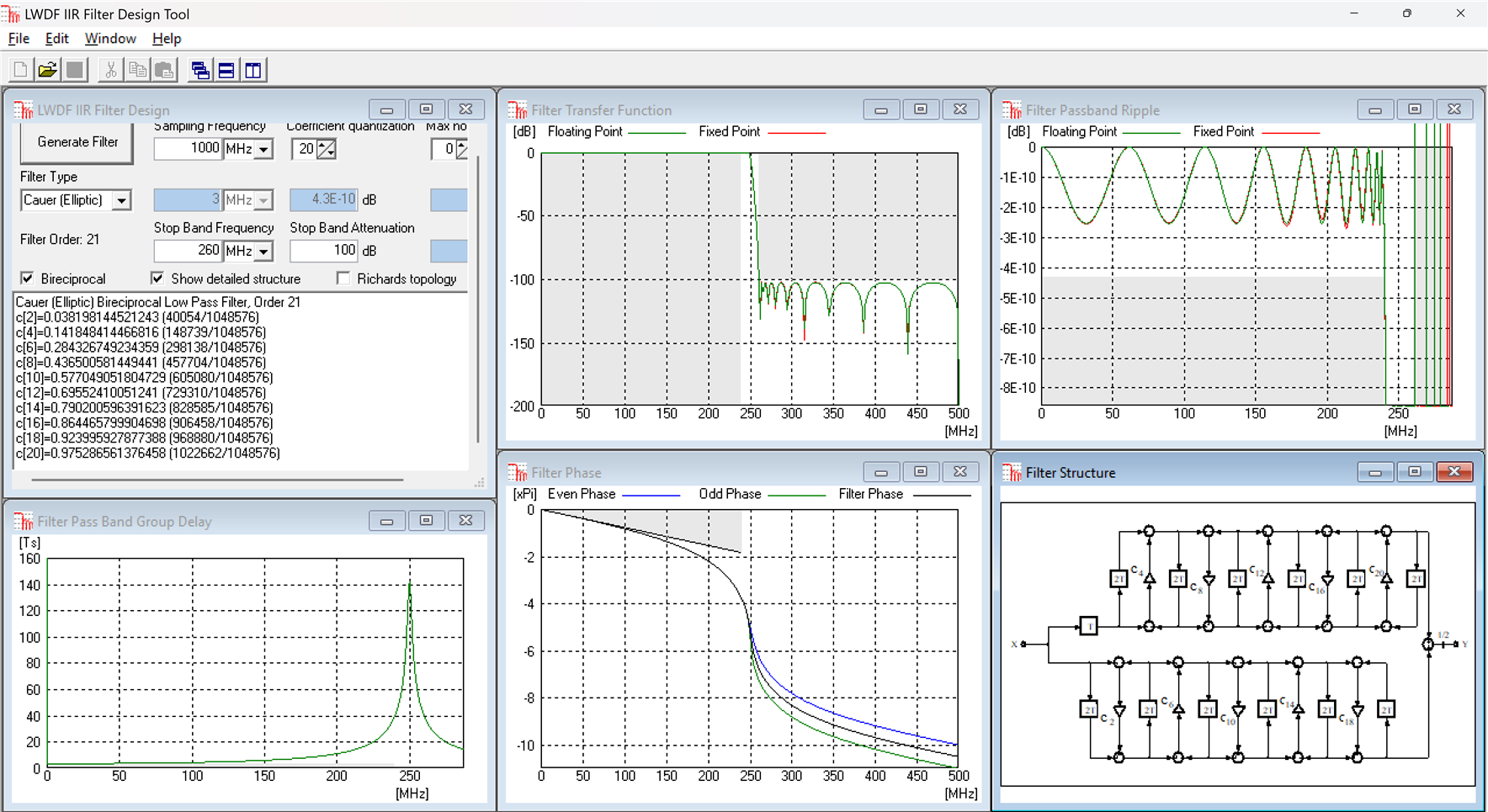
Task: Open an existing filter file
Action: 48,70
